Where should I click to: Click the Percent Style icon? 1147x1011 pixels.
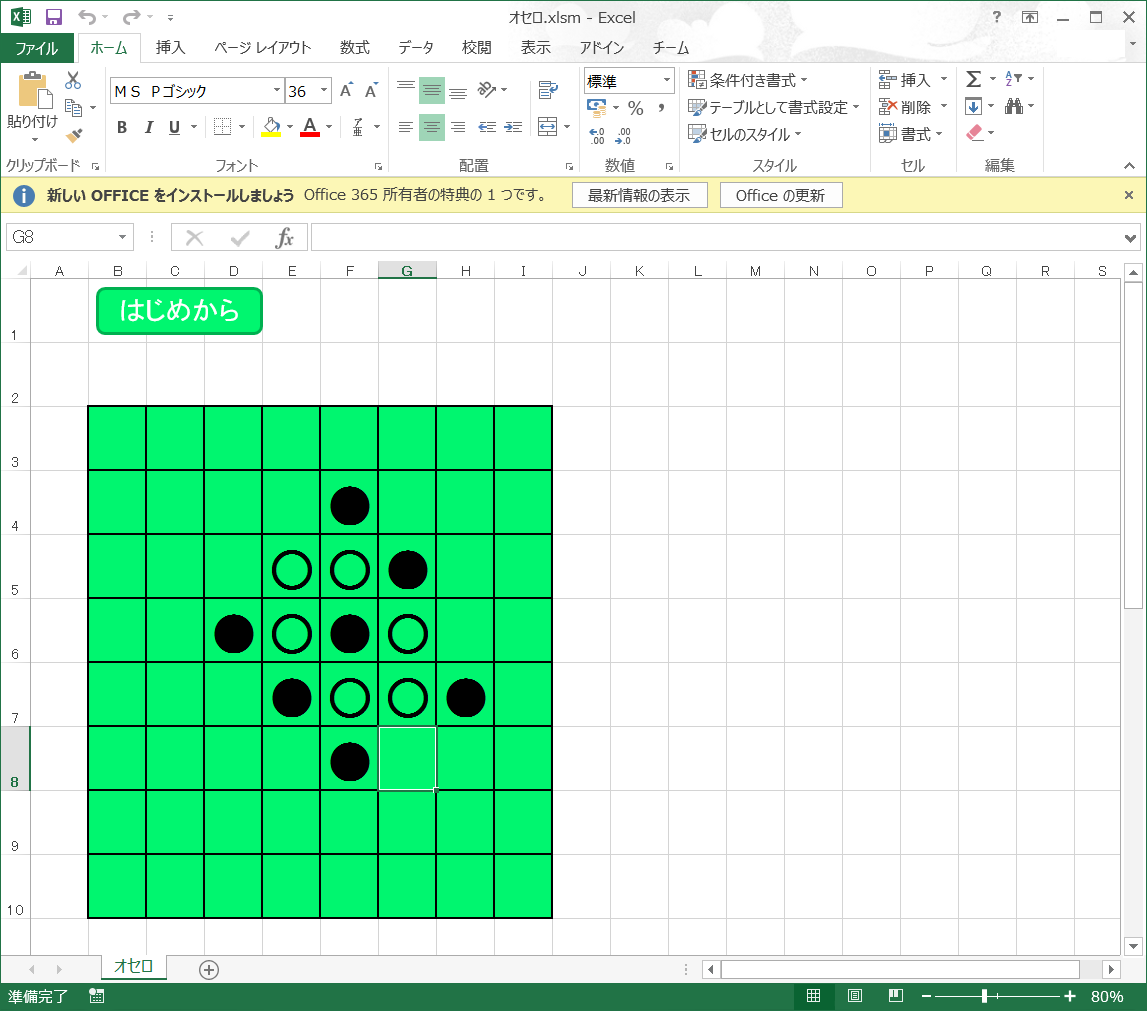pos(635,108)
